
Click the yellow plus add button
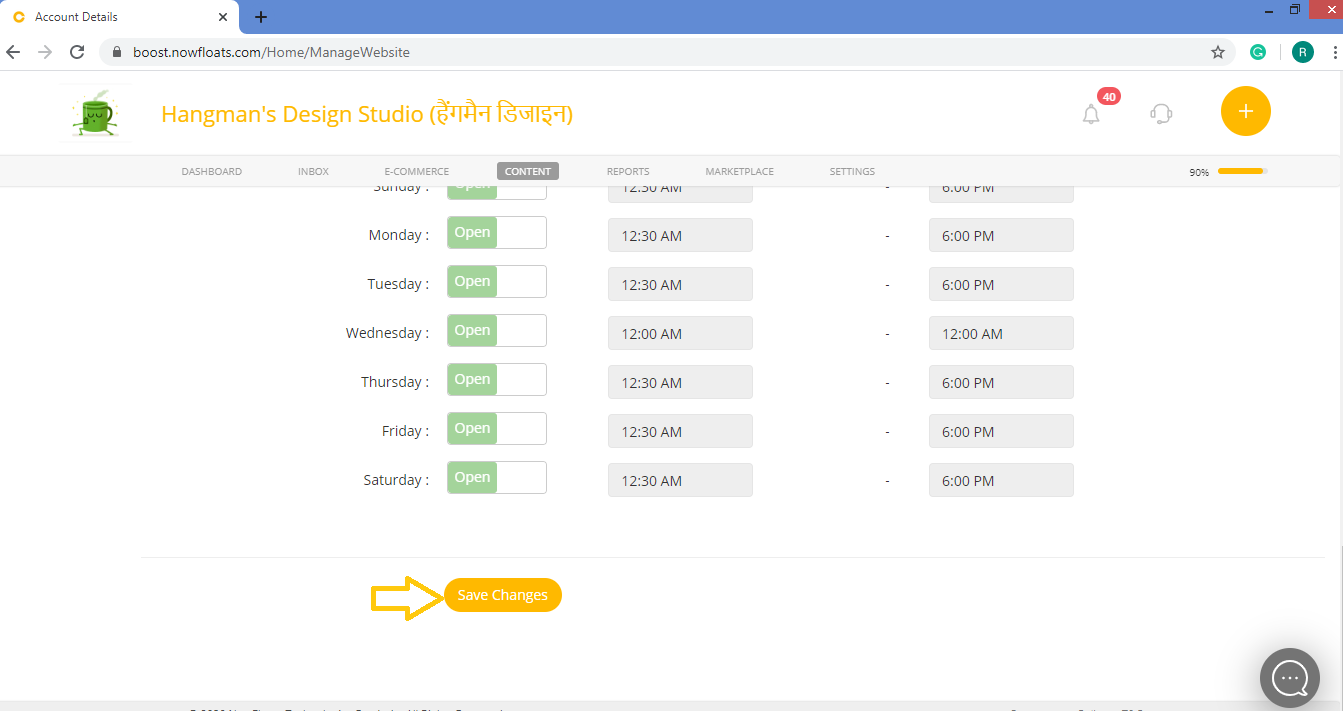(x=1245, y=111)
